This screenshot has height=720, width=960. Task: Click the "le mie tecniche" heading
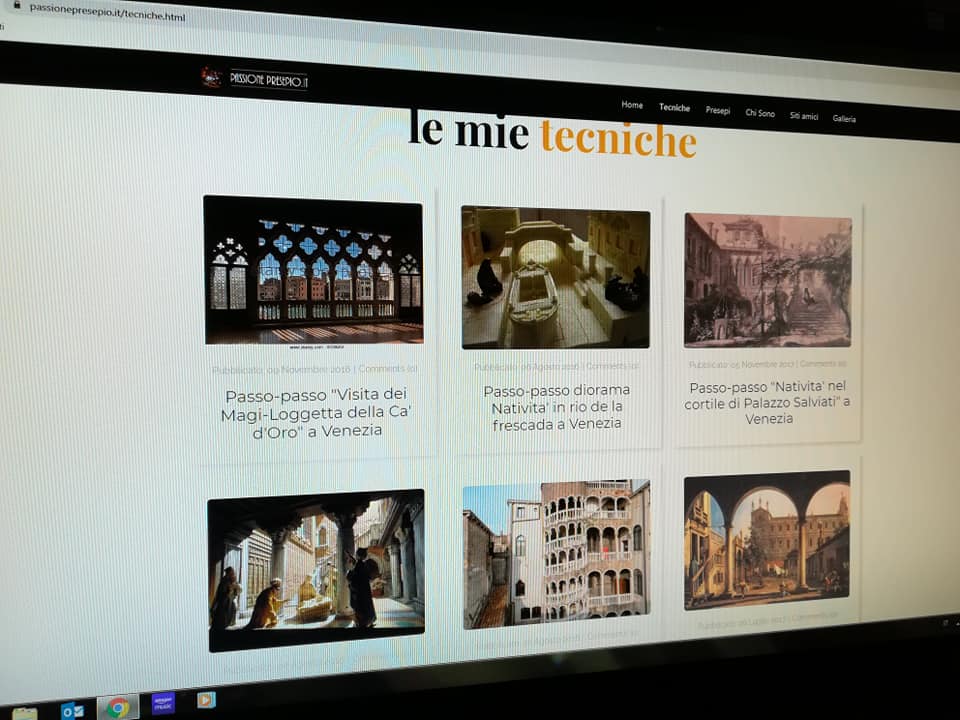tap(552, 134)
